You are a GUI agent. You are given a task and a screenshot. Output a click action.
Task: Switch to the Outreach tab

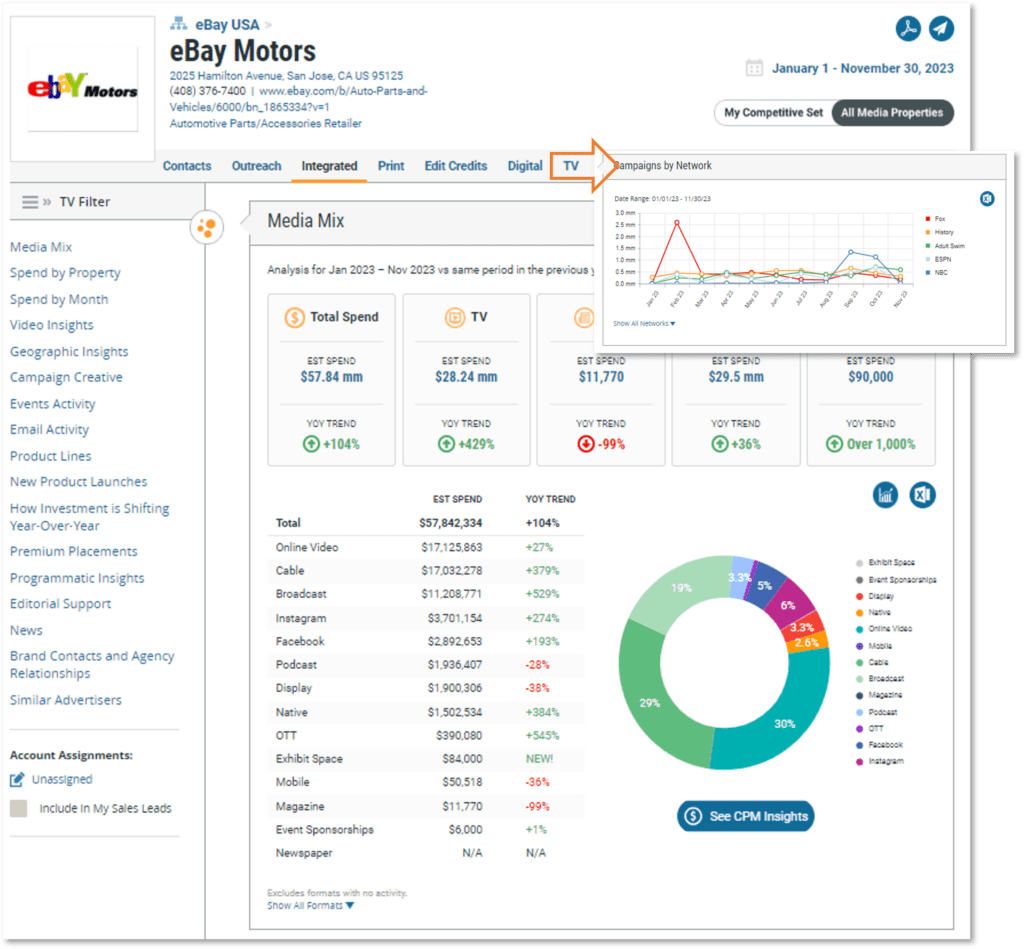pos(257,166)
